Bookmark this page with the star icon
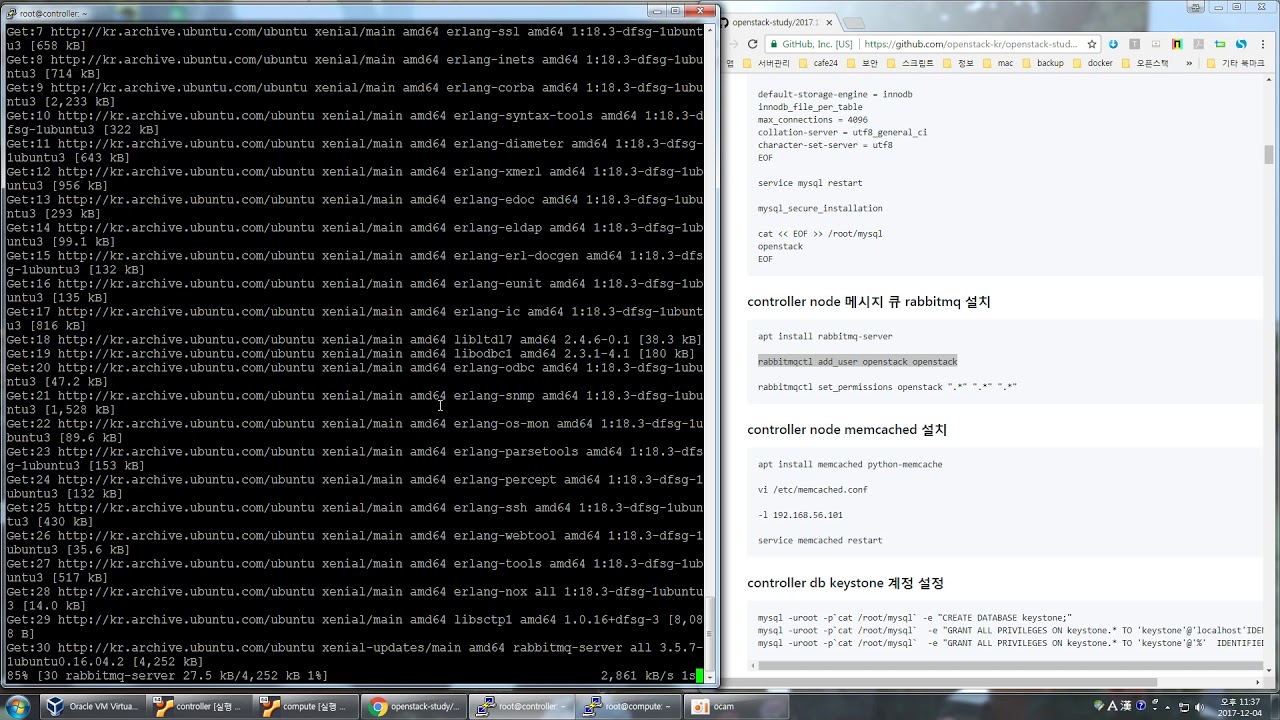The height and width of the screenshot is (720, 1280). click(x=1092, y=44)
